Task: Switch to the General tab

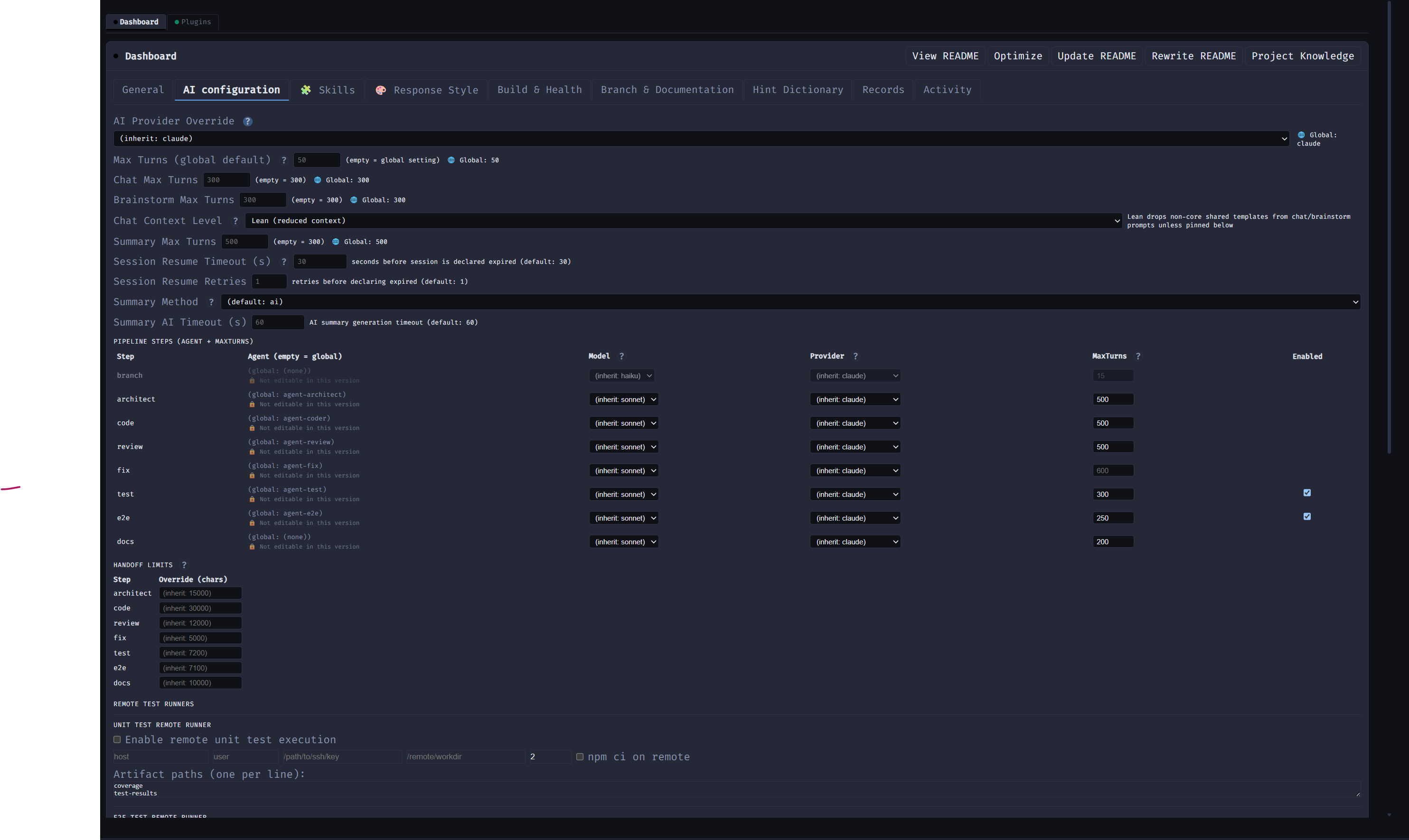Action: click(142, 90)
